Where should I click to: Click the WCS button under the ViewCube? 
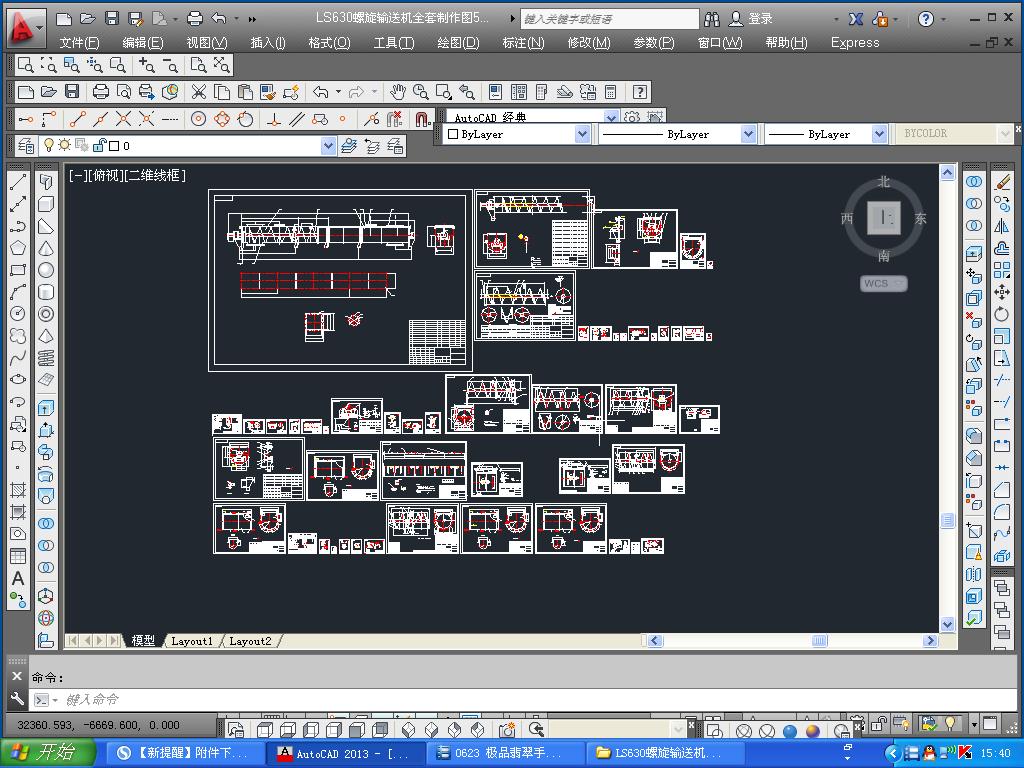coord(883,284)
